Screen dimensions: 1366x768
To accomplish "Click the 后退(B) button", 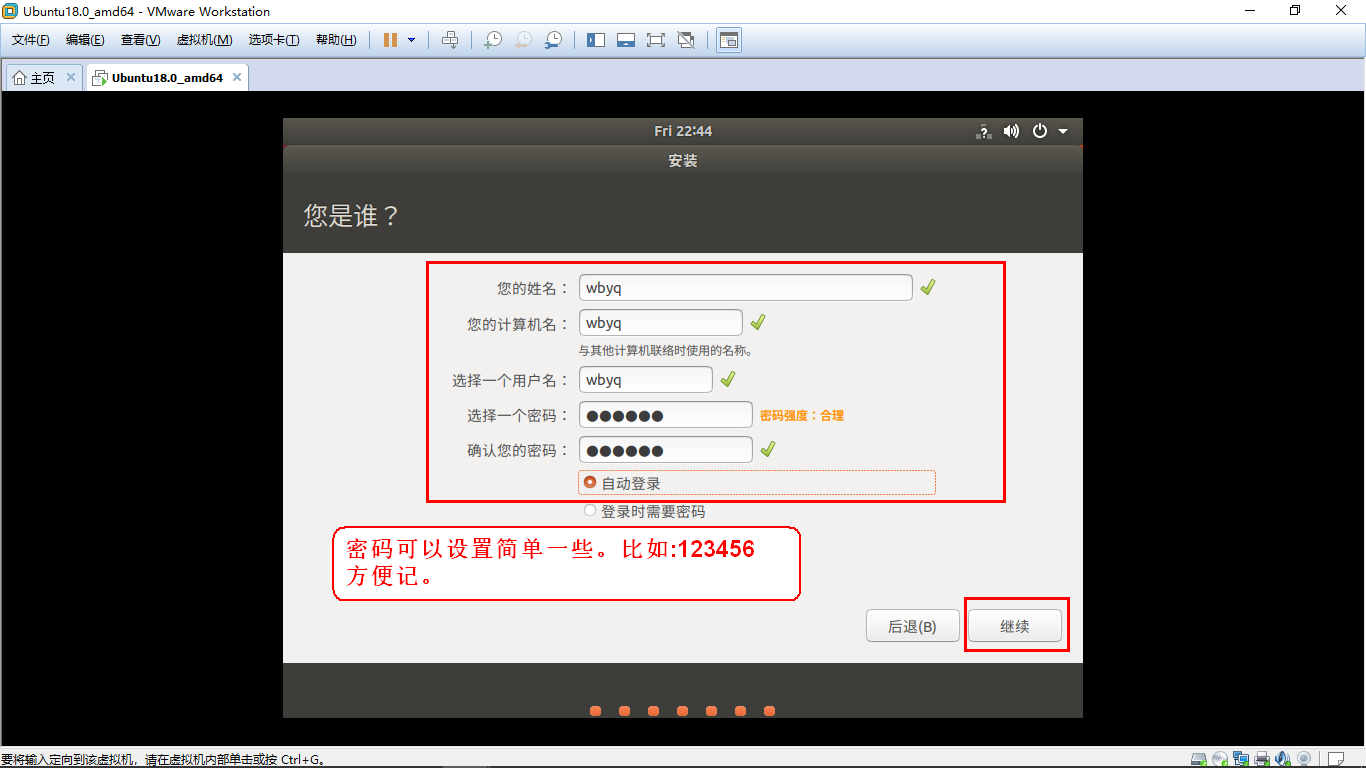I will pos(912,626).
